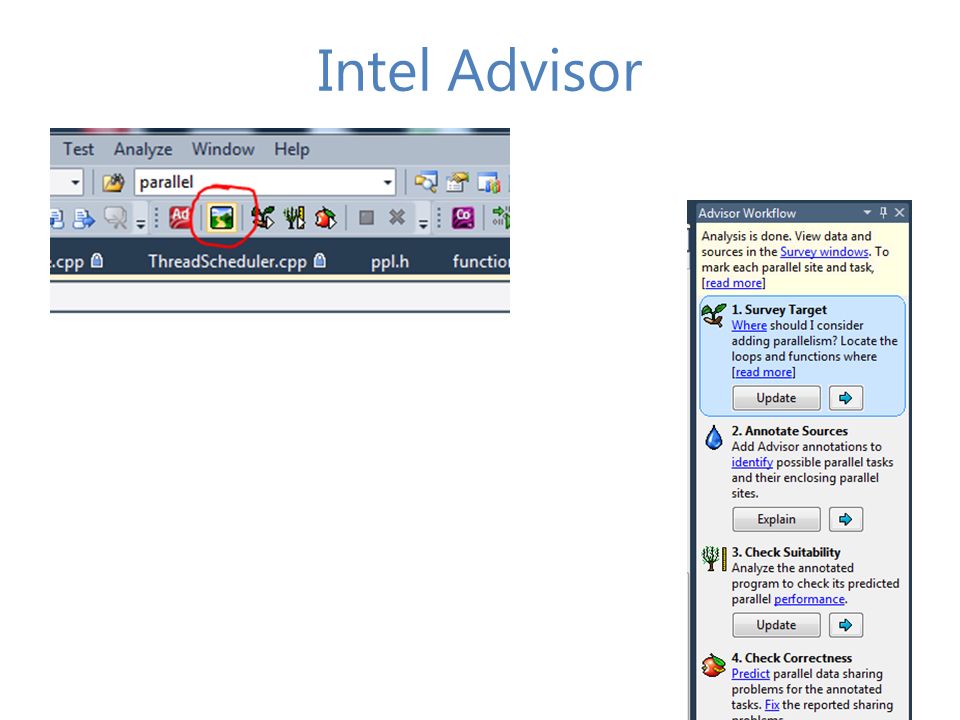Pin the Advisor Workflow panel

tap(883, 212)
